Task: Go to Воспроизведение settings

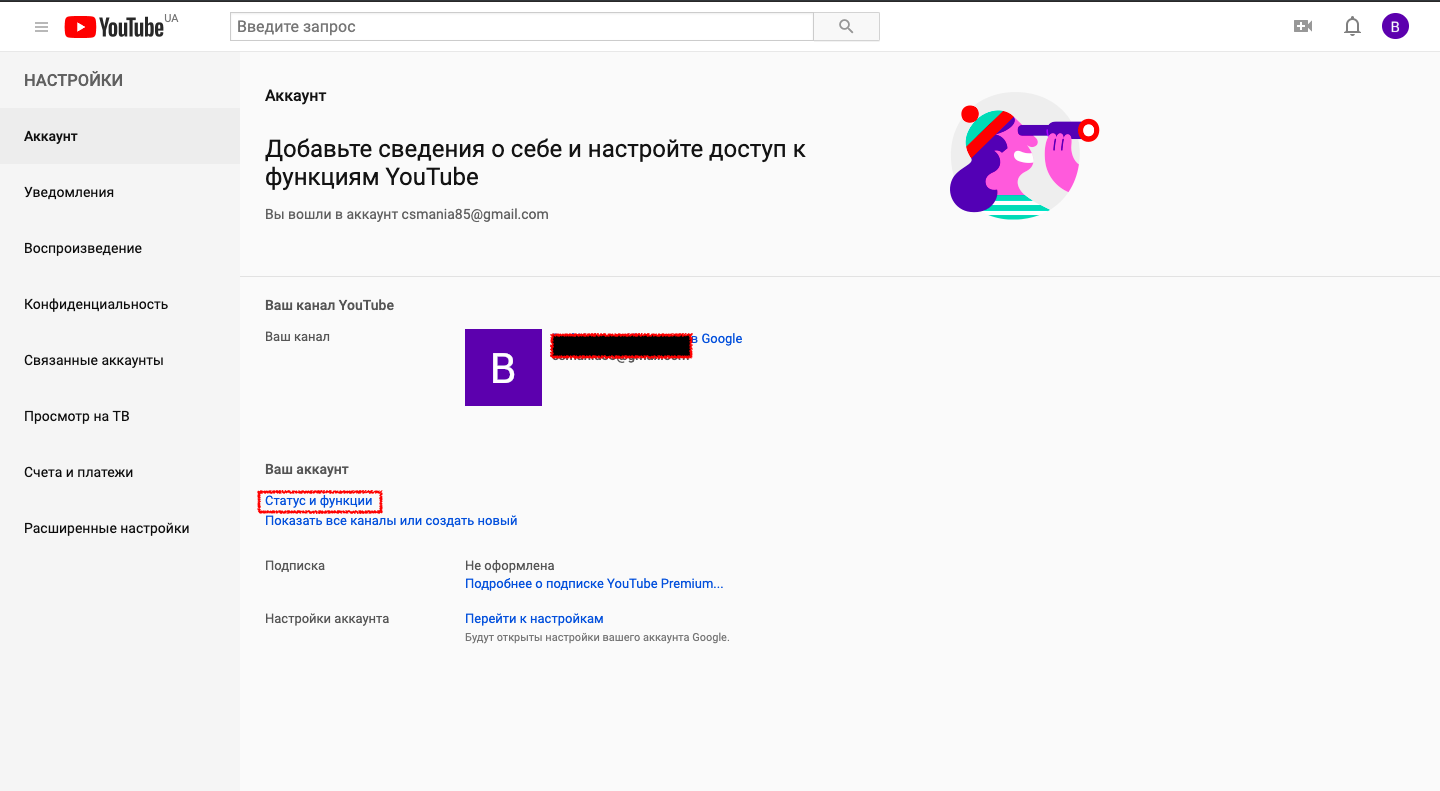Action: [83, 248]
